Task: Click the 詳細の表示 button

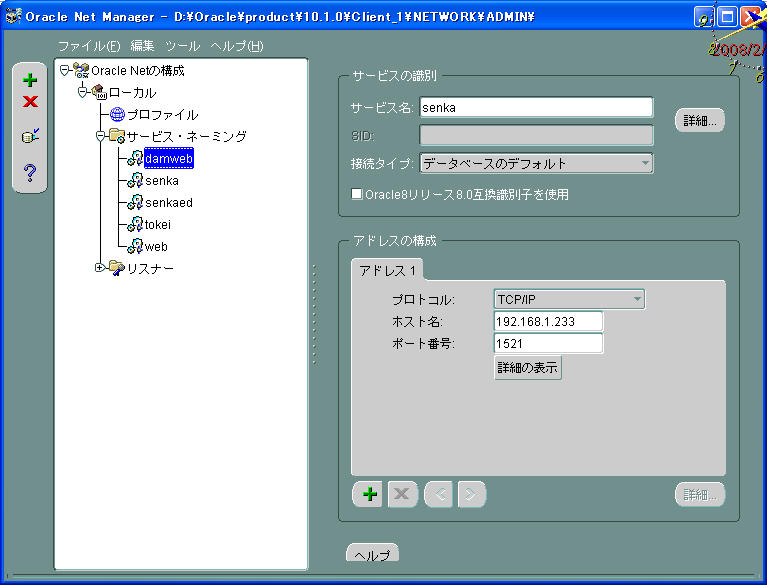Action: coord(527,368)
